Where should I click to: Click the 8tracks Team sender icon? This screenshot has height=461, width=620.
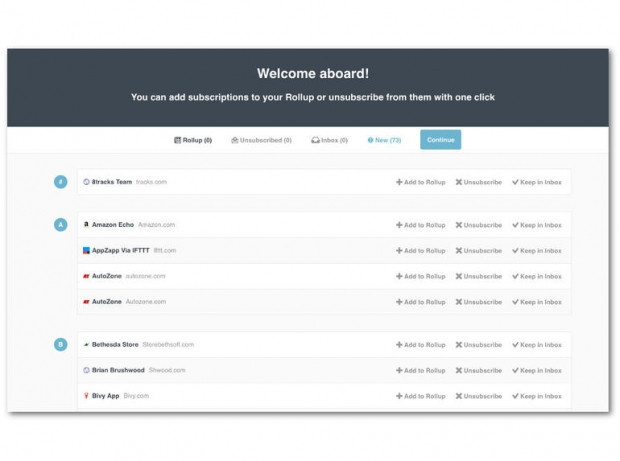(x=86, y=182)
